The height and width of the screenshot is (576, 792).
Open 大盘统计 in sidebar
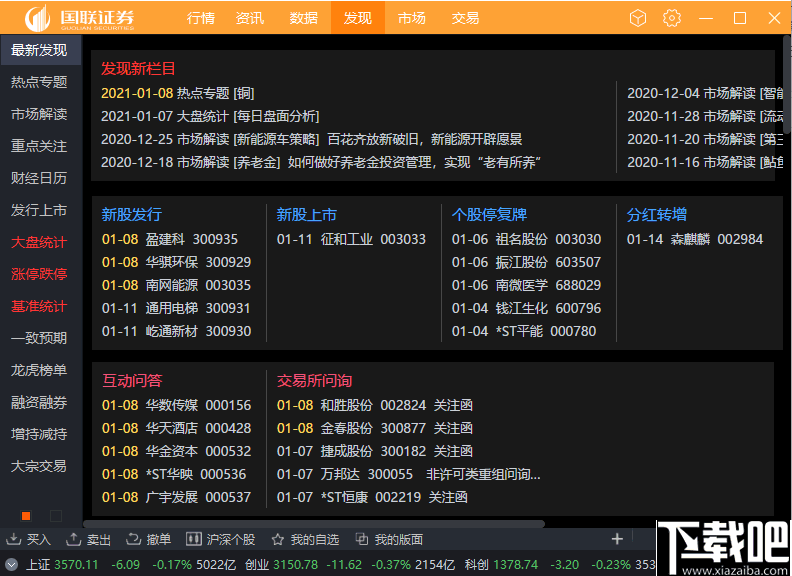39,242
